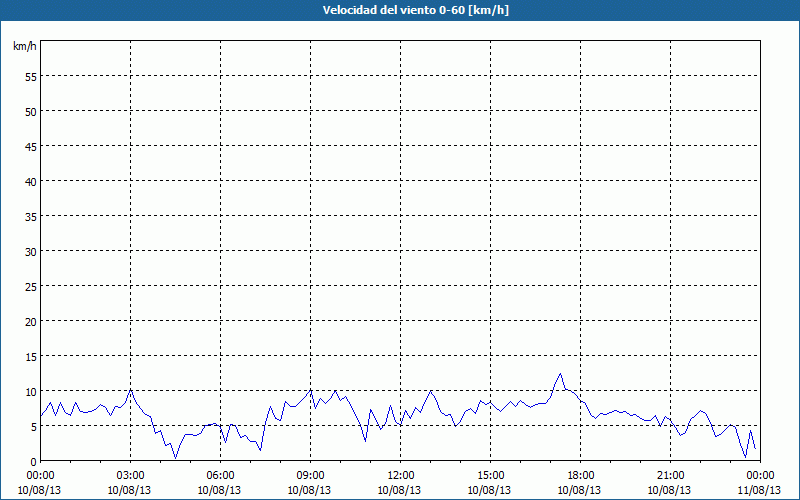Select the 25 y-axis label

pos(31,286)
